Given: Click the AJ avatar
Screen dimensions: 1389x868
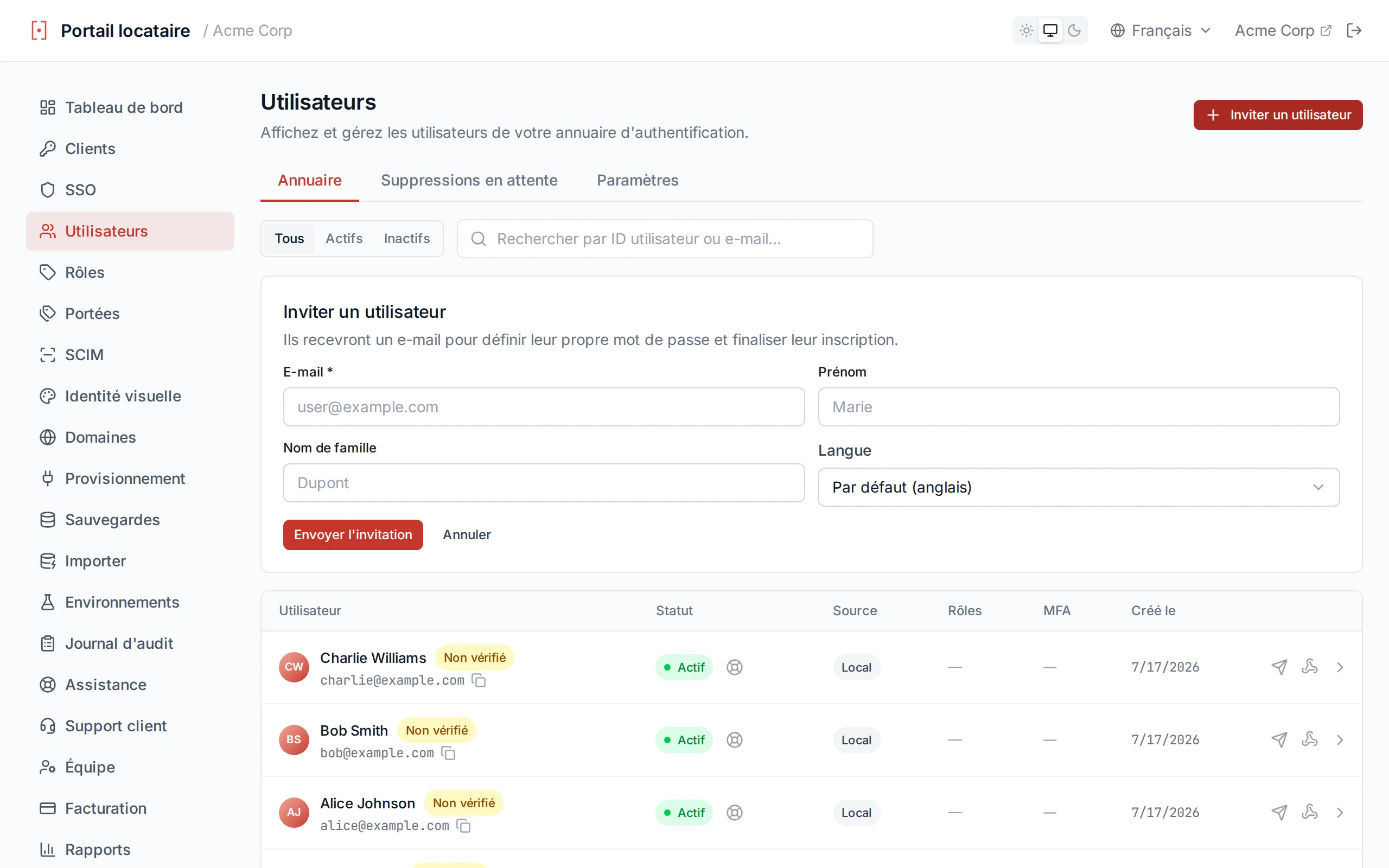Looking at the screenshot, I should 294,812.
